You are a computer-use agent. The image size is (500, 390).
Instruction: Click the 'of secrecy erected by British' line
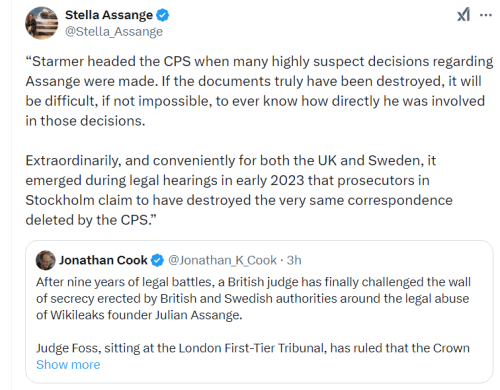pos(253,299)
